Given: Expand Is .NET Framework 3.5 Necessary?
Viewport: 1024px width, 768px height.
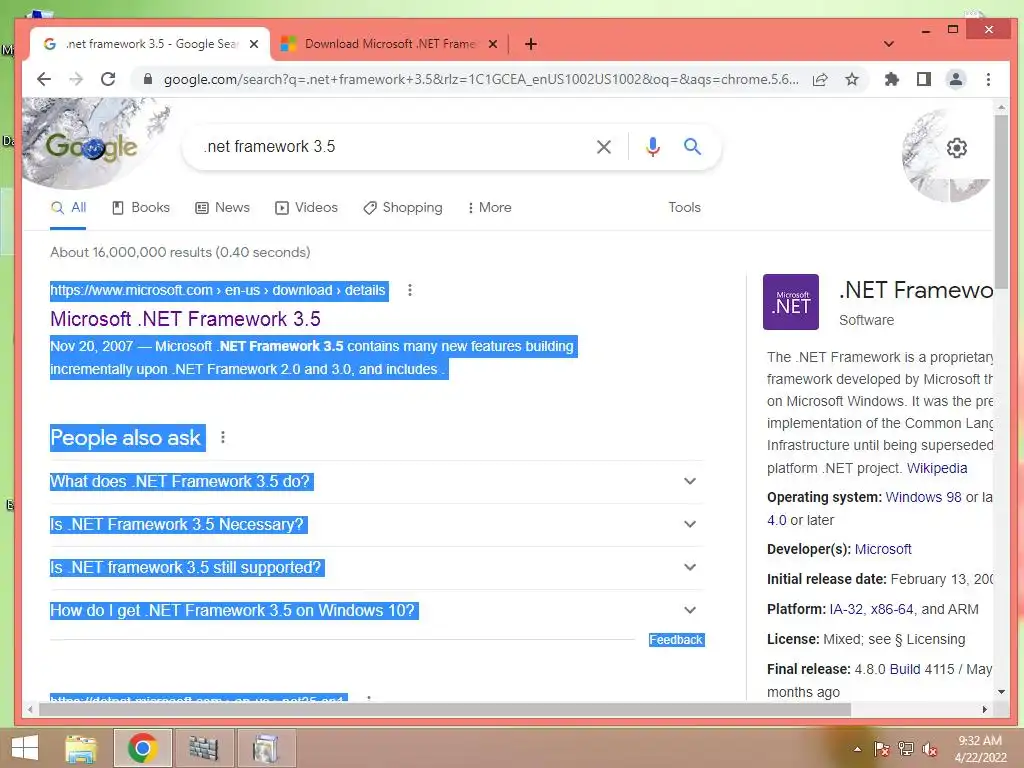Looking at the screenshot, I should click(x=376, y=524).
